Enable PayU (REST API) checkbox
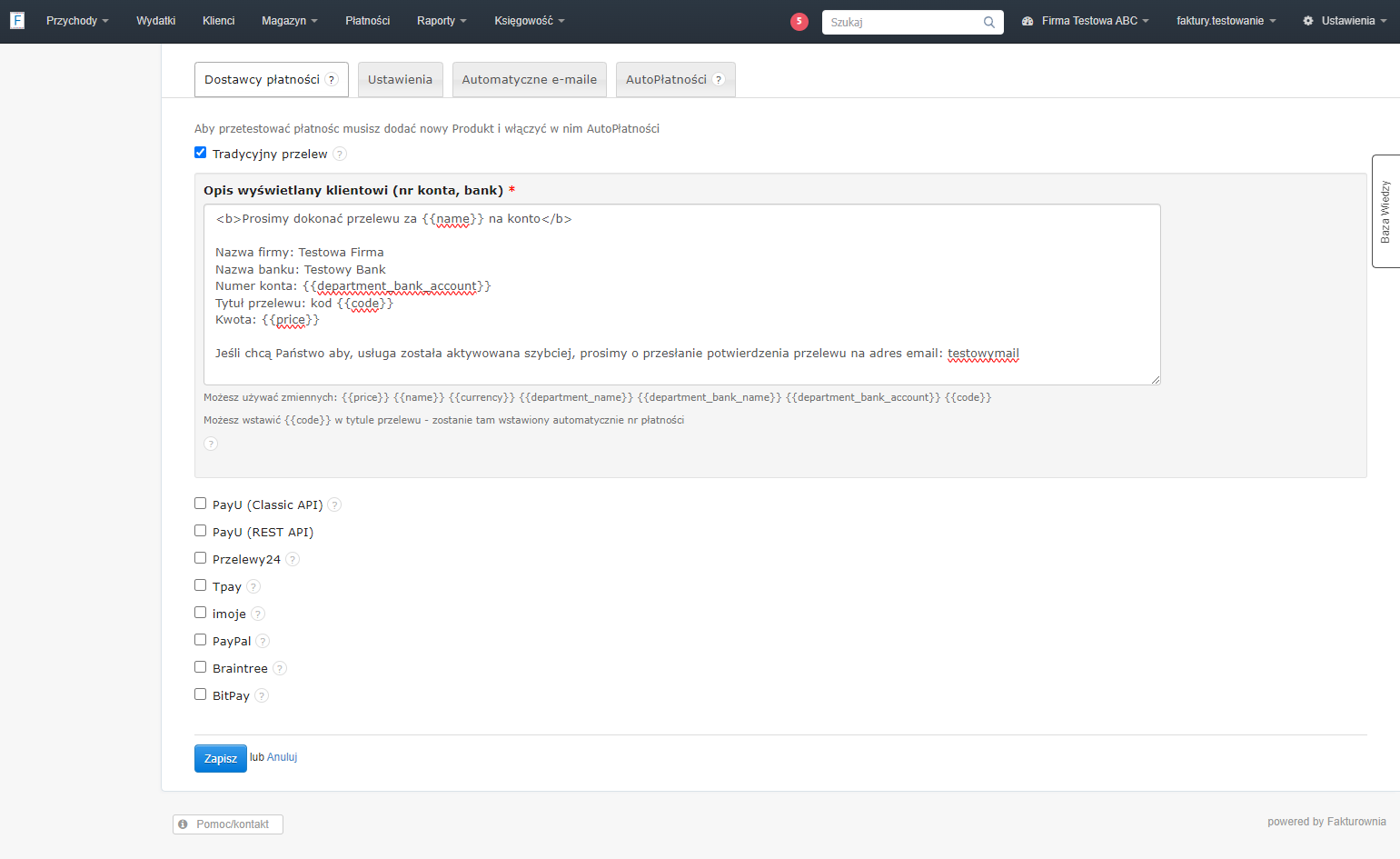The height and width of the screenshot is (859, 1400). [x=201, y=531]
